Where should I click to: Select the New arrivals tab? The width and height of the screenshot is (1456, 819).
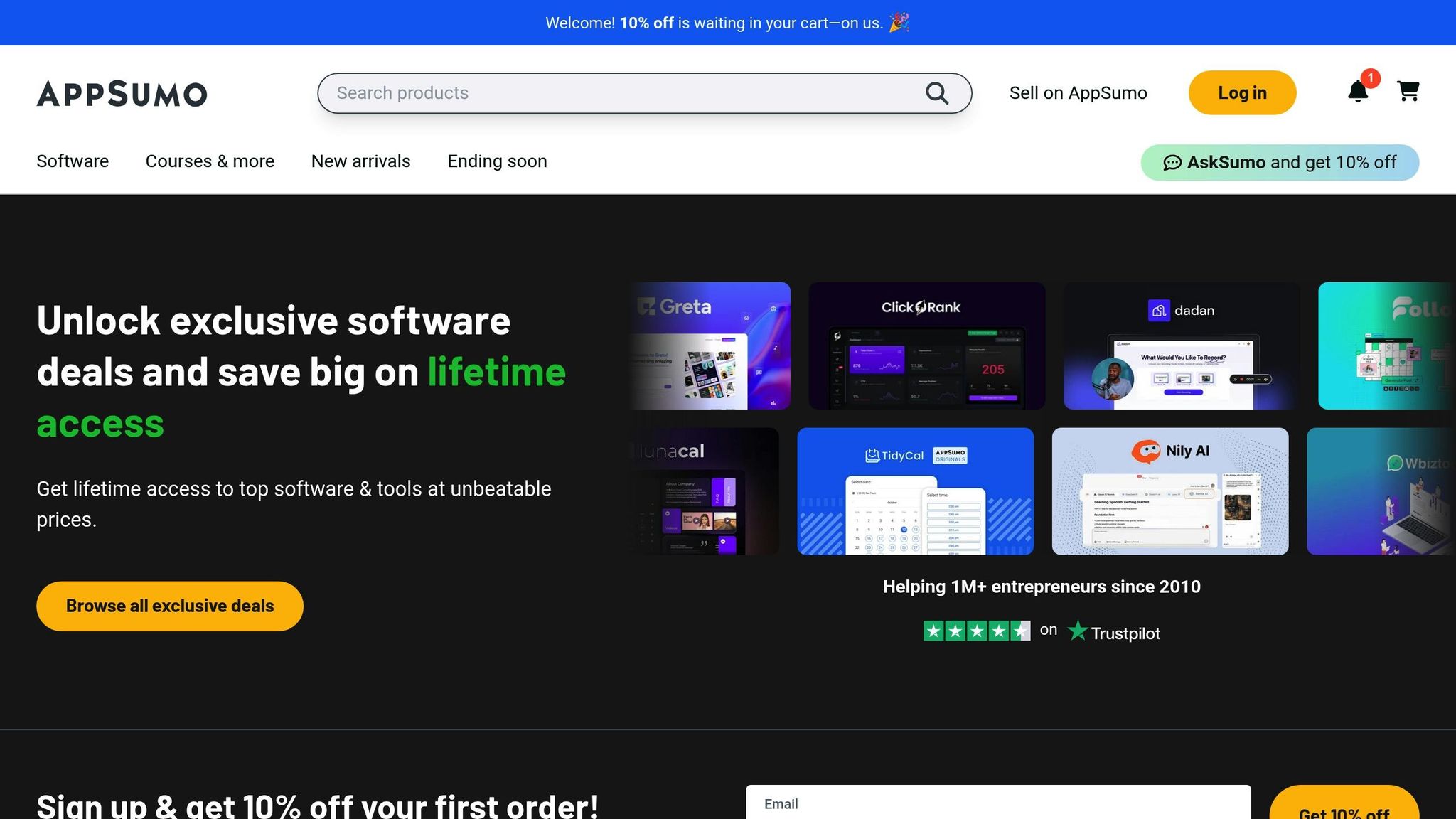(360, 161)
